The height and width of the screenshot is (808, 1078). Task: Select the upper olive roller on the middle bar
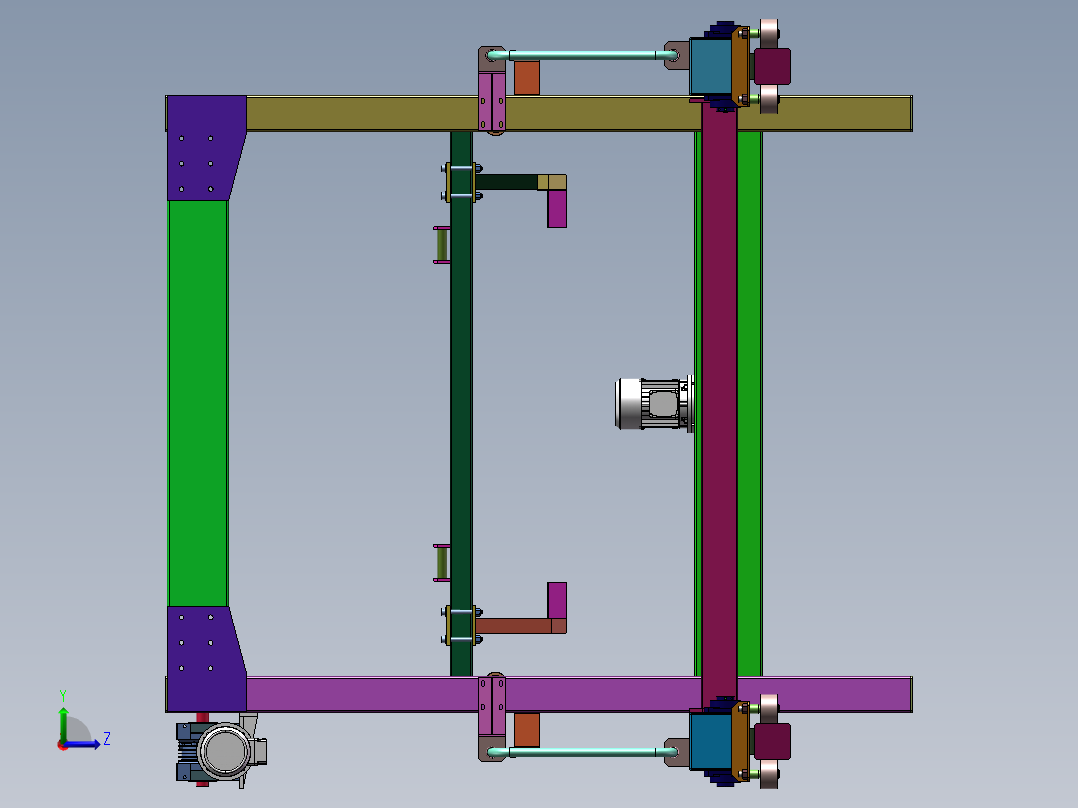pos(441,245)
